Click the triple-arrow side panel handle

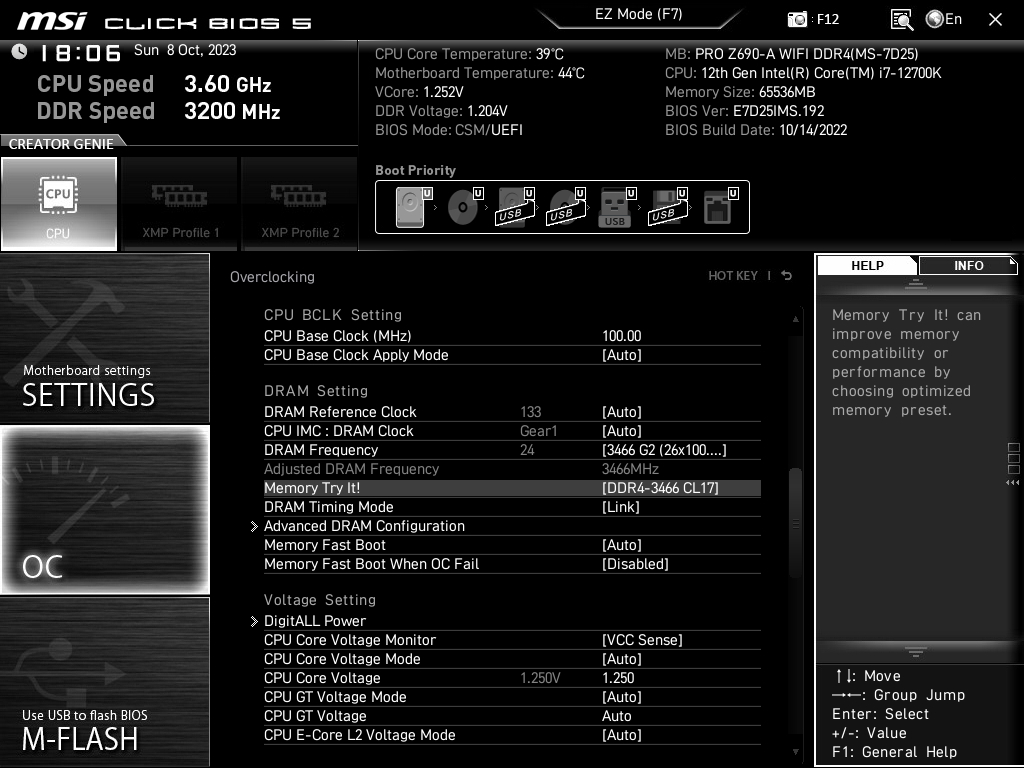coord(1013,483)
